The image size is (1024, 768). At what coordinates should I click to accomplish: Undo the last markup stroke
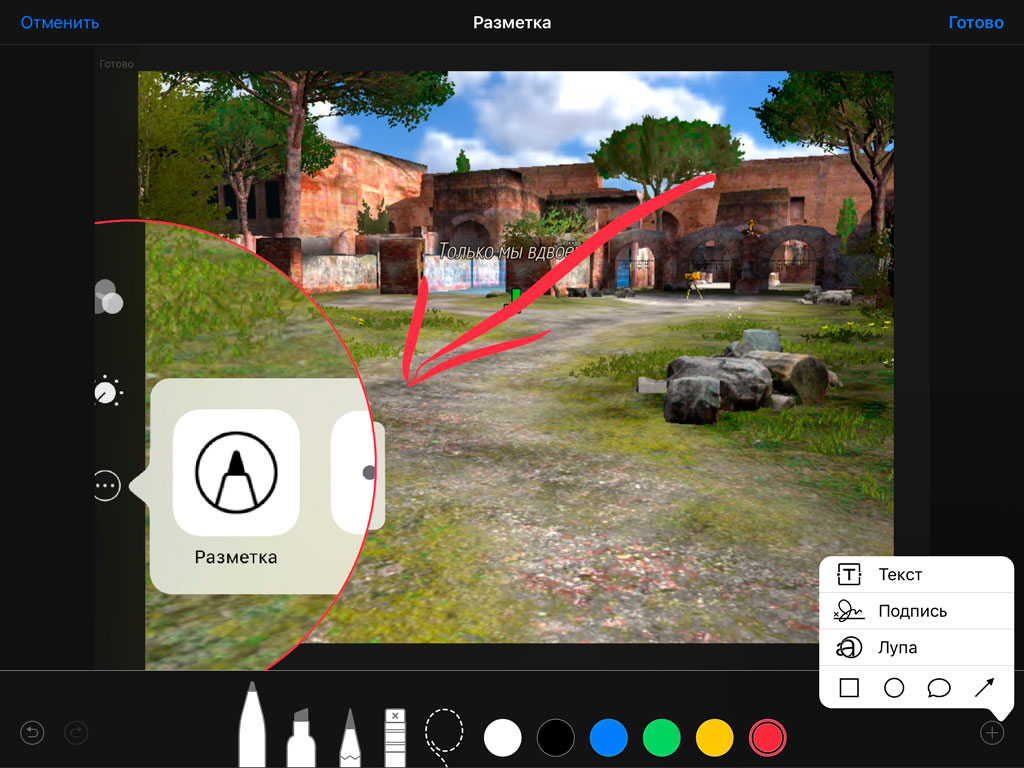click(x=33, y=734)
